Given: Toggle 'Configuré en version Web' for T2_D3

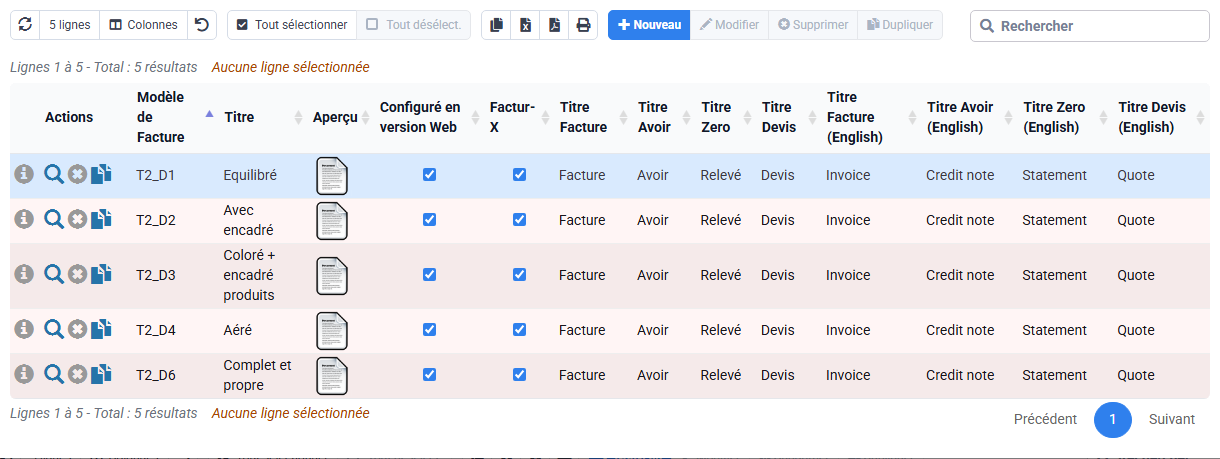Looking at the screenshot, I should click(429, 274).
